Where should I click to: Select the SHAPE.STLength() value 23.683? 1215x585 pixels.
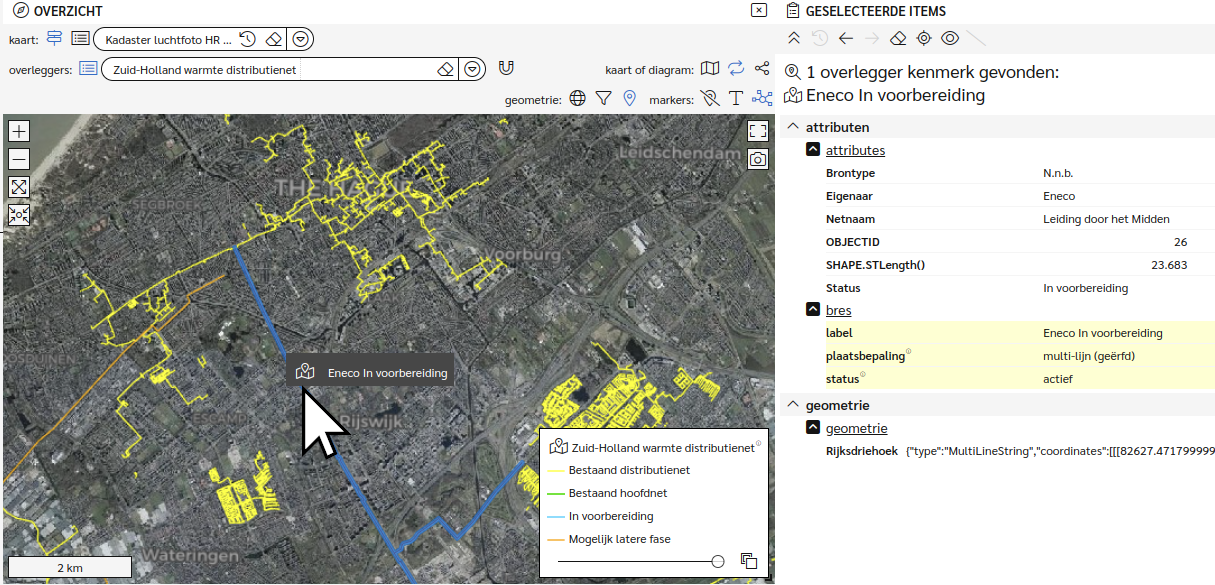[x=1169, y=265]
